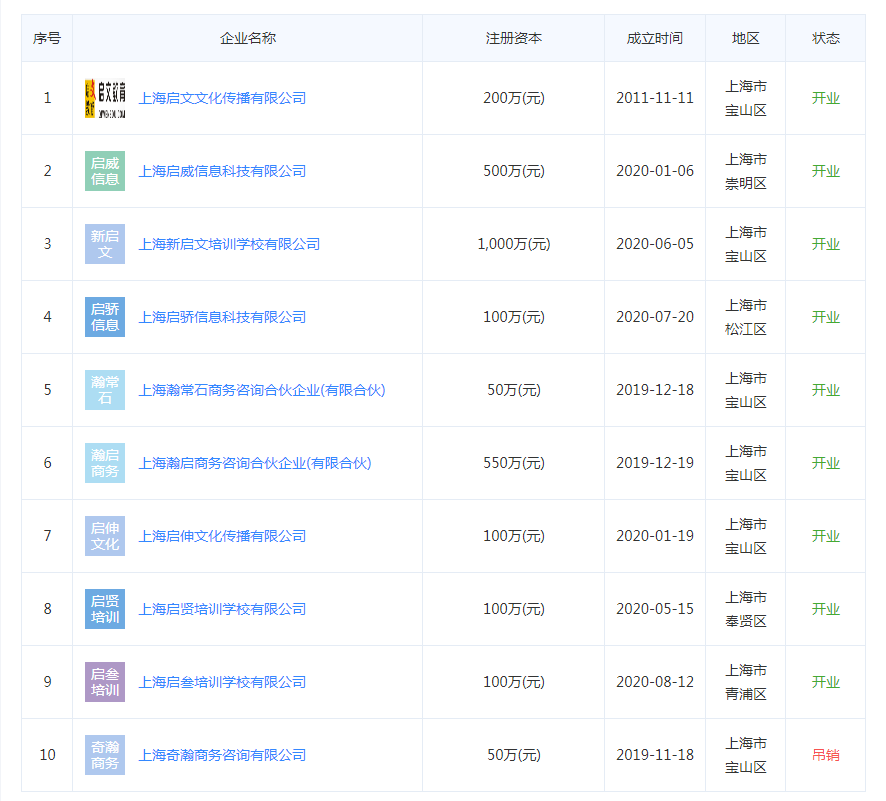Click the red 吊销 status in row 10
This screenshot has height=801, width=886.
click(x=825, y=755)
